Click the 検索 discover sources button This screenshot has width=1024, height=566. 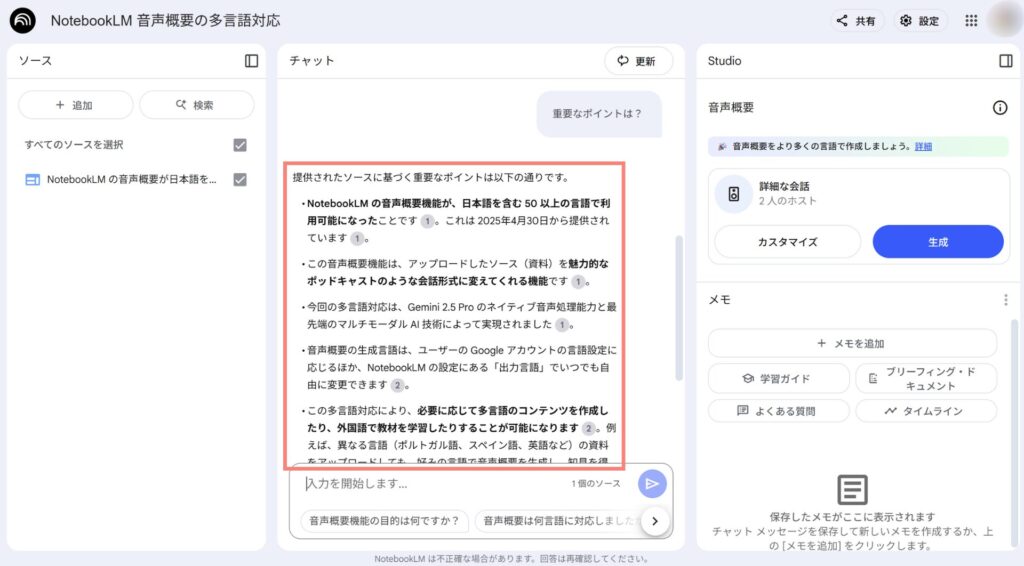coord(197,105)
